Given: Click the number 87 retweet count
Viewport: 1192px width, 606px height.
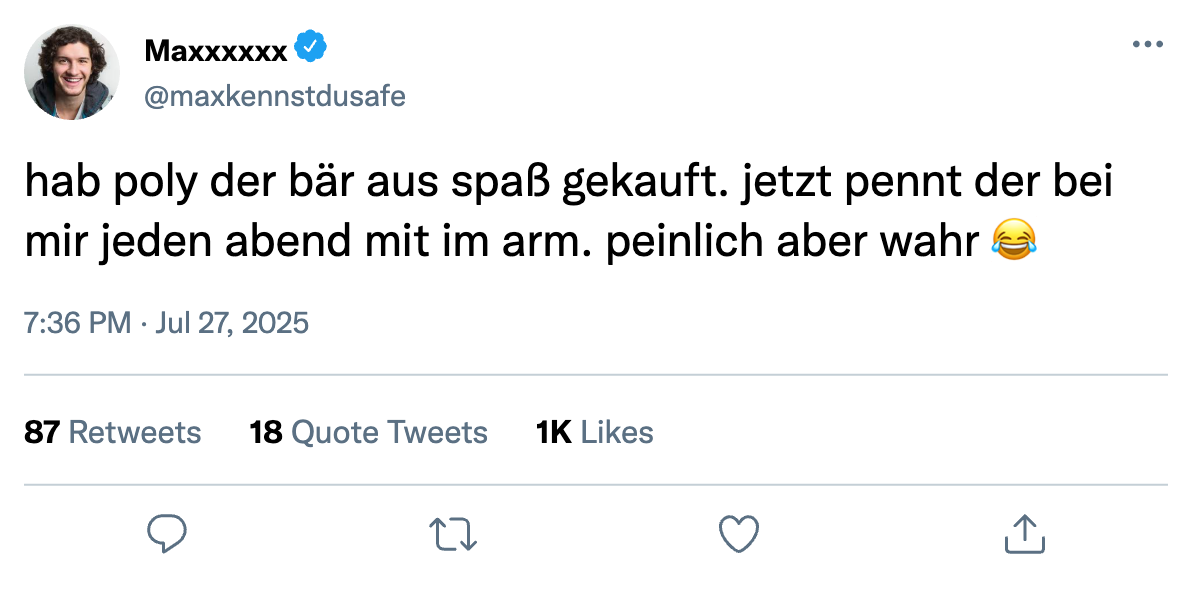Looking at the screenshot, I should [x=42, y=432].
